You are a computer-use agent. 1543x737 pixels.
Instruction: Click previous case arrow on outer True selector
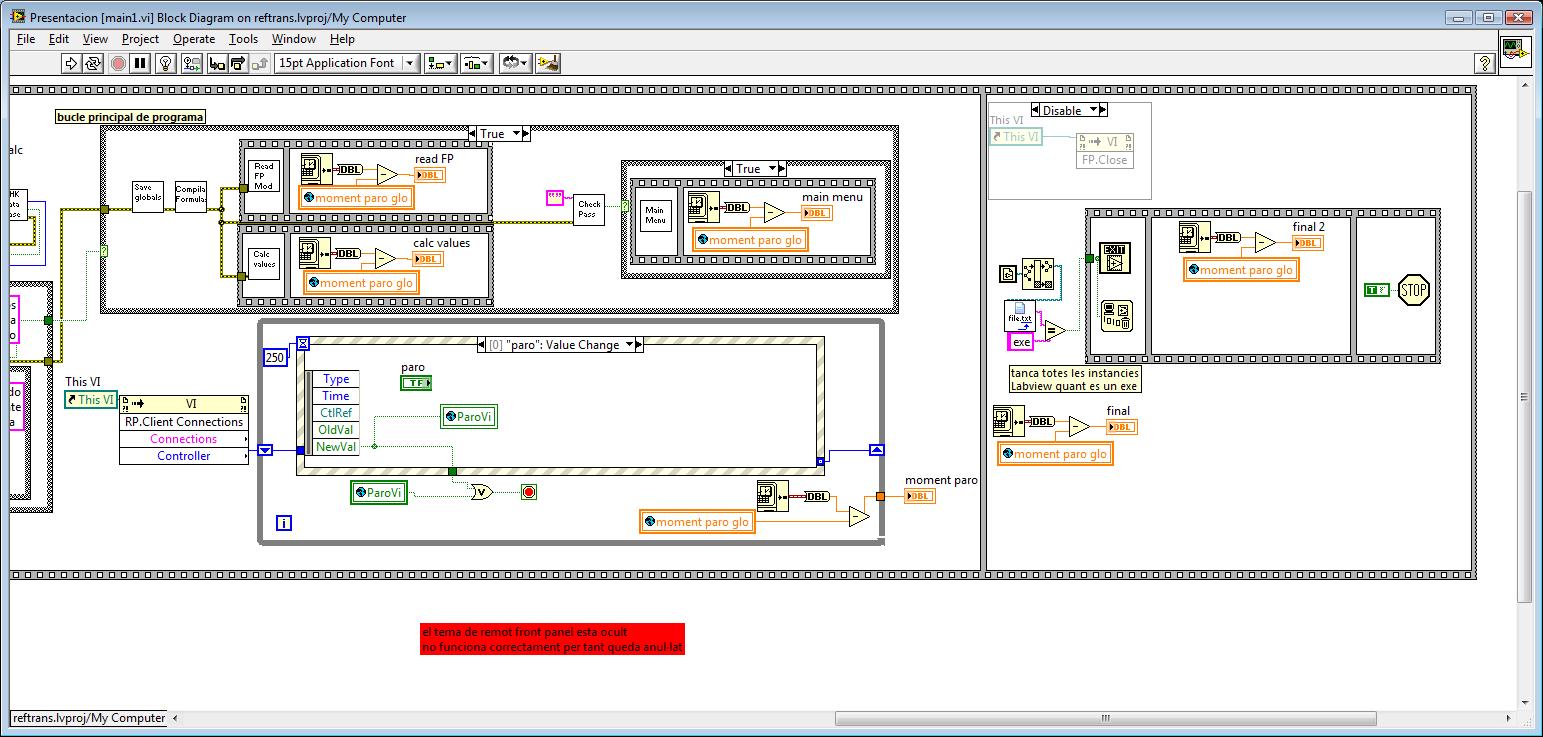(x=473, y=133)
